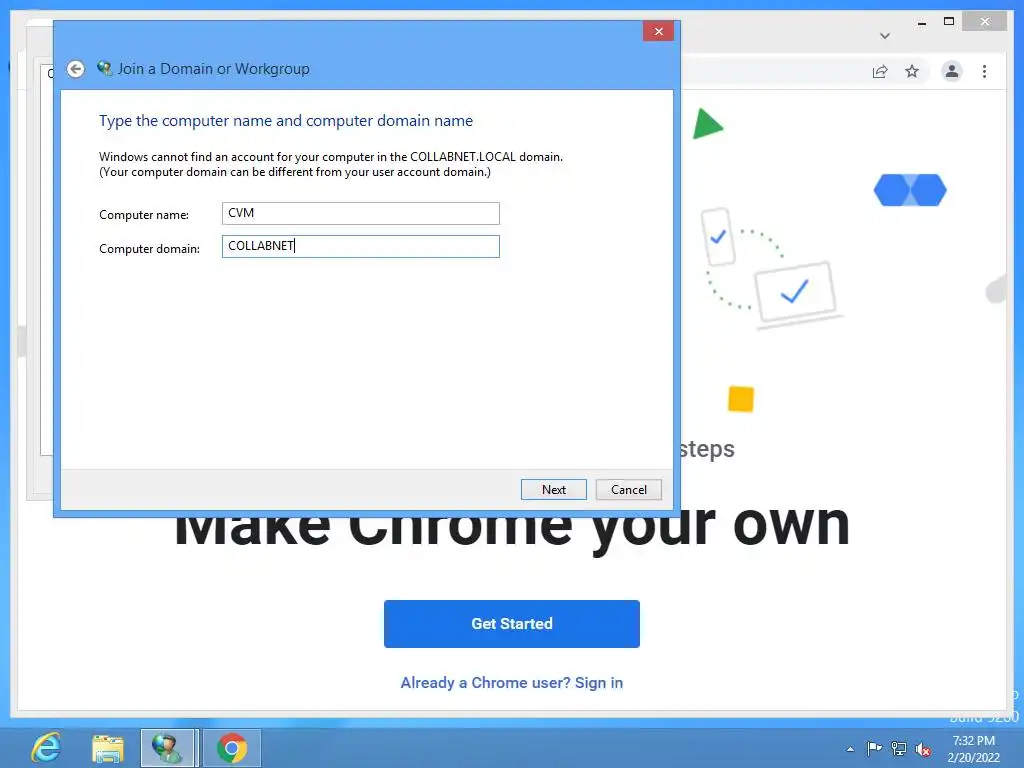Click the Computer domain field
This screenshot has width=1024, height=768.
(x=360, y=246)
